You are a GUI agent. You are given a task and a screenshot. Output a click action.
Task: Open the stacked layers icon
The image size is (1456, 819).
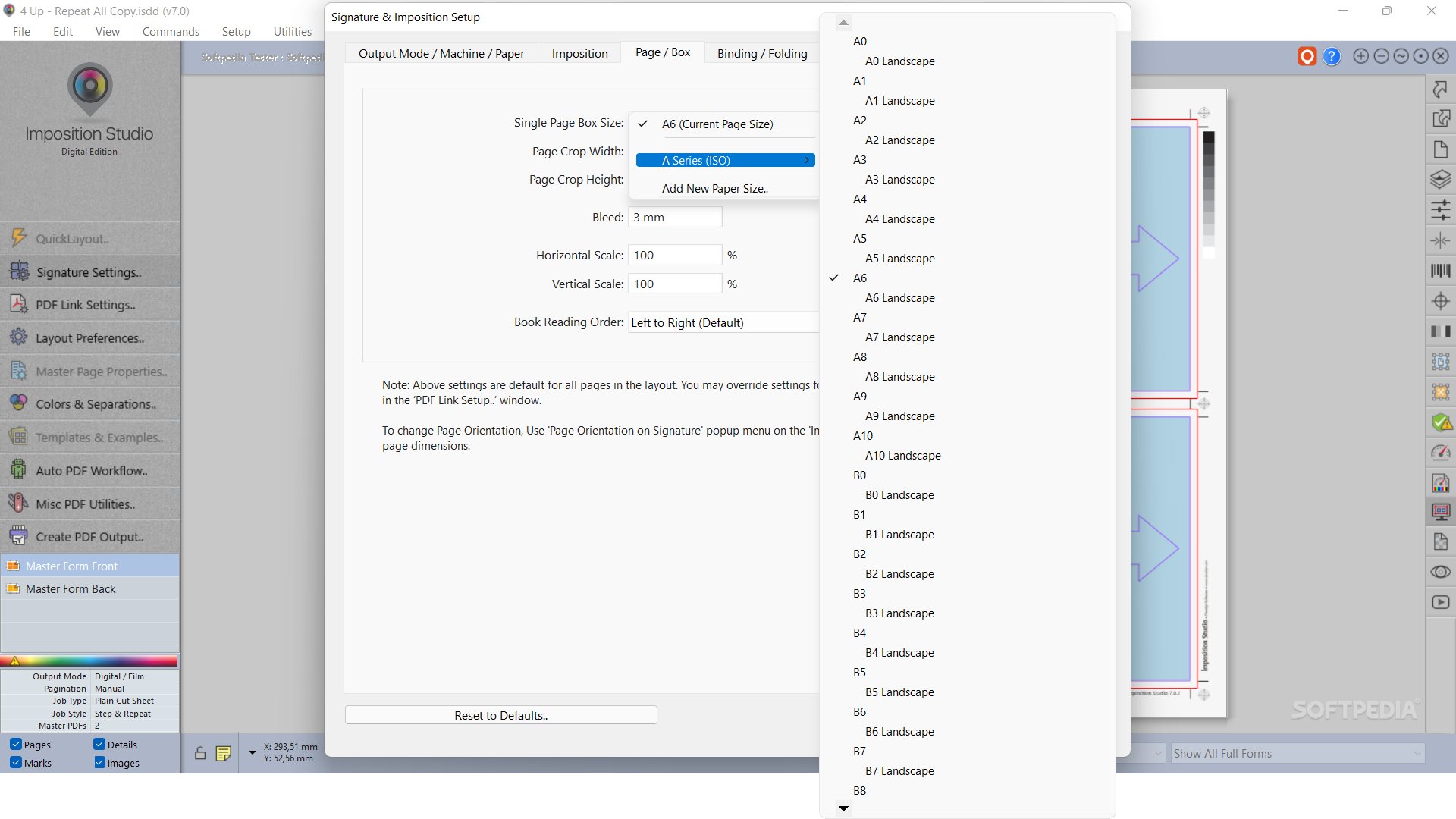(x=1440, y=180)
